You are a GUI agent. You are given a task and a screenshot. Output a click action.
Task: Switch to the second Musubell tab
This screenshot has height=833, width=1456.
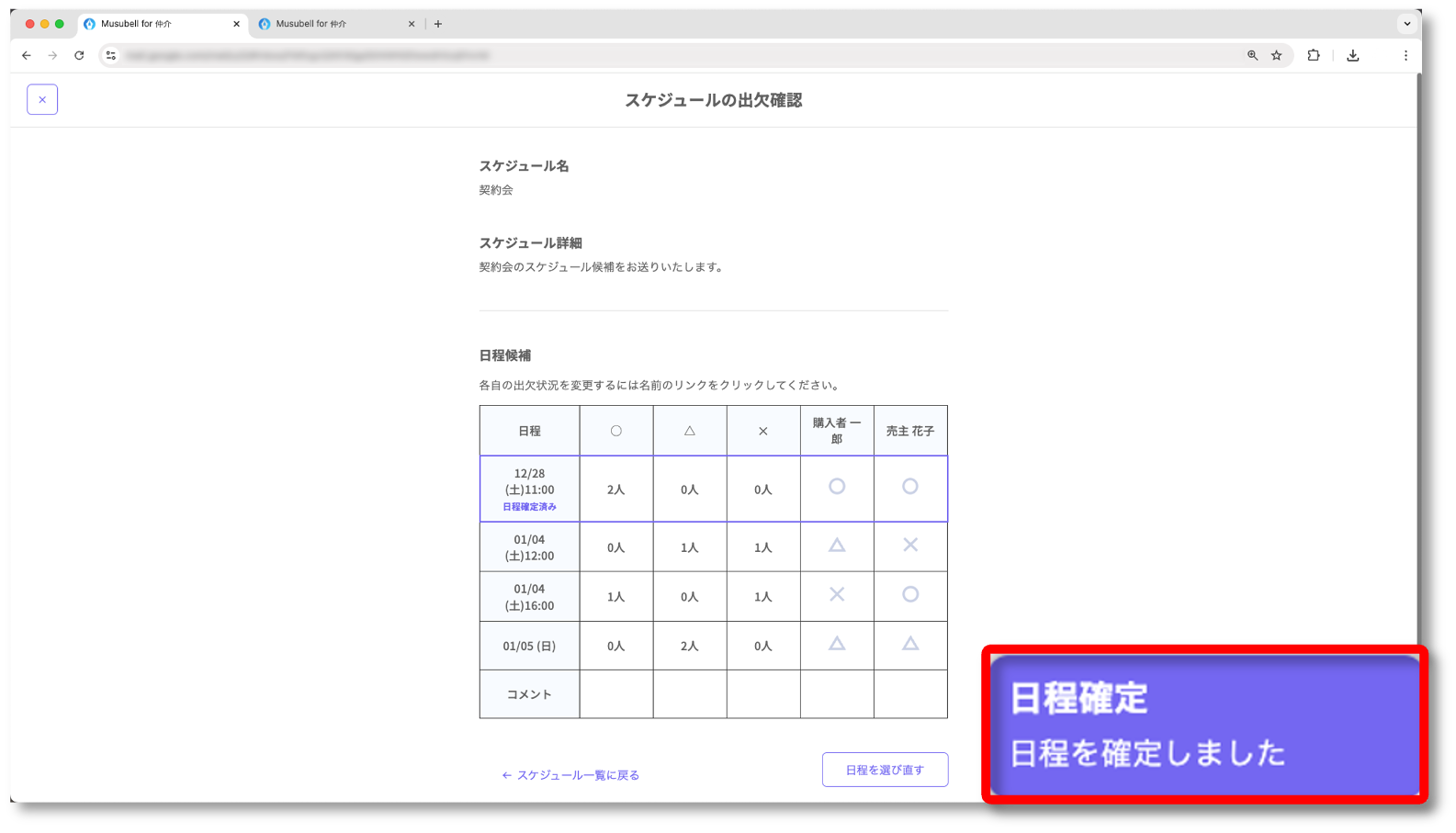(331, 24)
